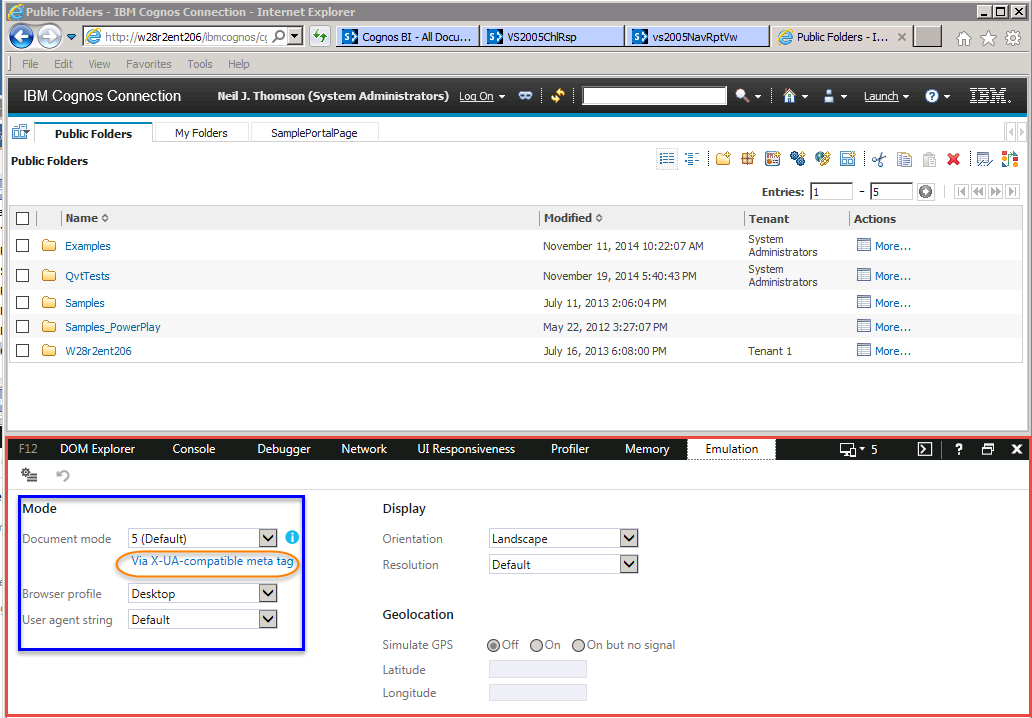1032x718 pixels.
Task: Open the Samples_PowerPlay folder link
Action: [x=113, y=327]
